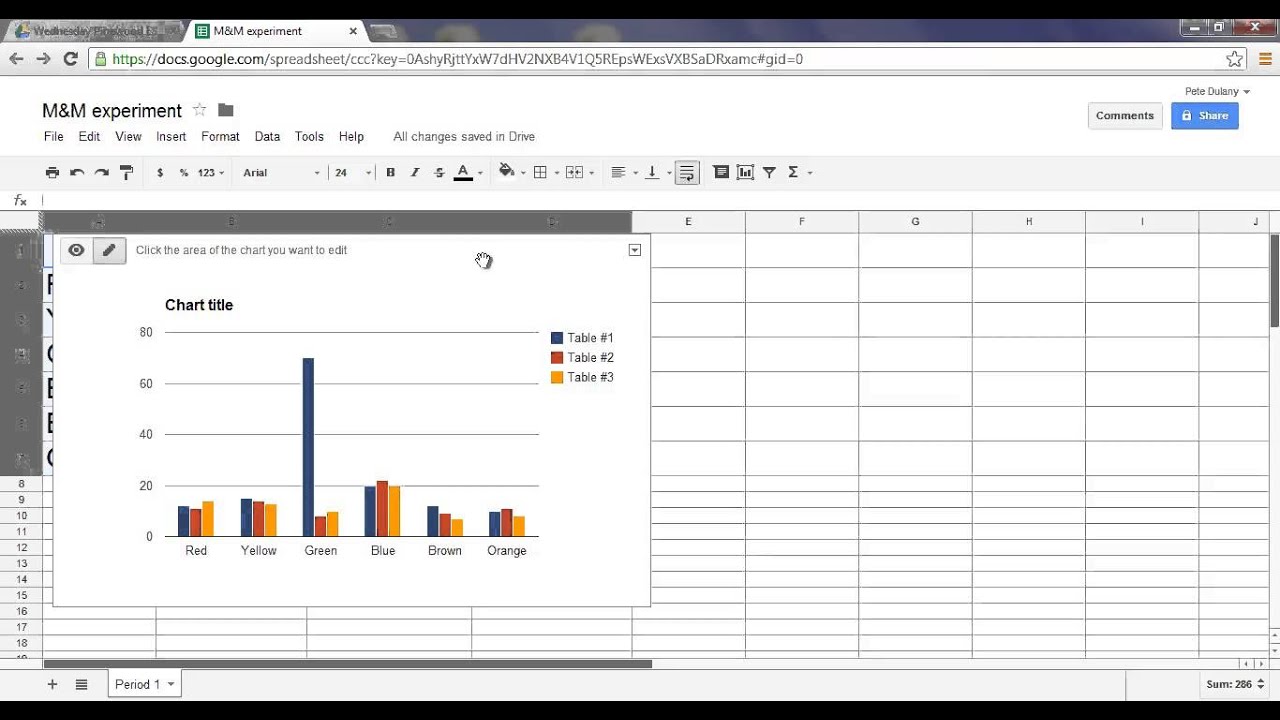
Task: Click the folder icon beside the title
Action: [226, 110]
